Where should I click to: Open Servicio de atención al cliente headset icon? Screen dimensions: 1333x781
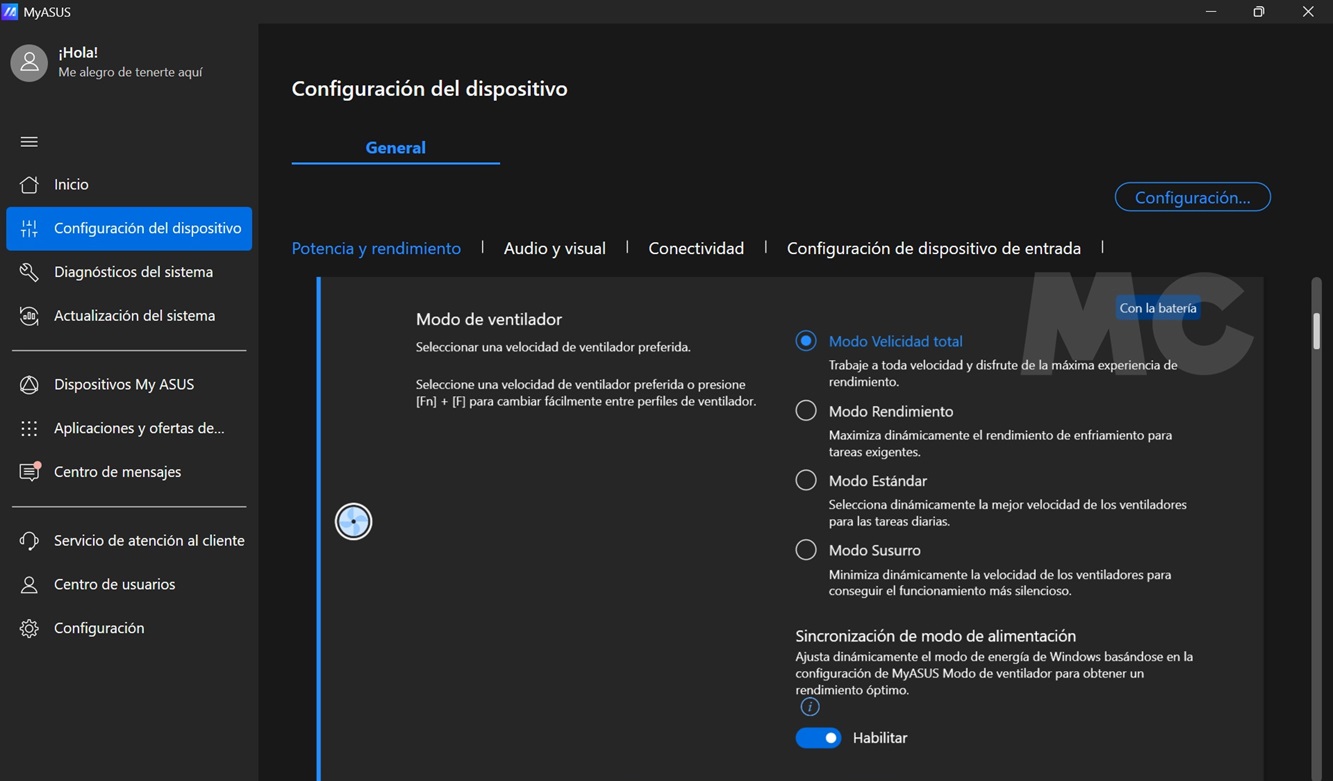click(x=29, y=541)
